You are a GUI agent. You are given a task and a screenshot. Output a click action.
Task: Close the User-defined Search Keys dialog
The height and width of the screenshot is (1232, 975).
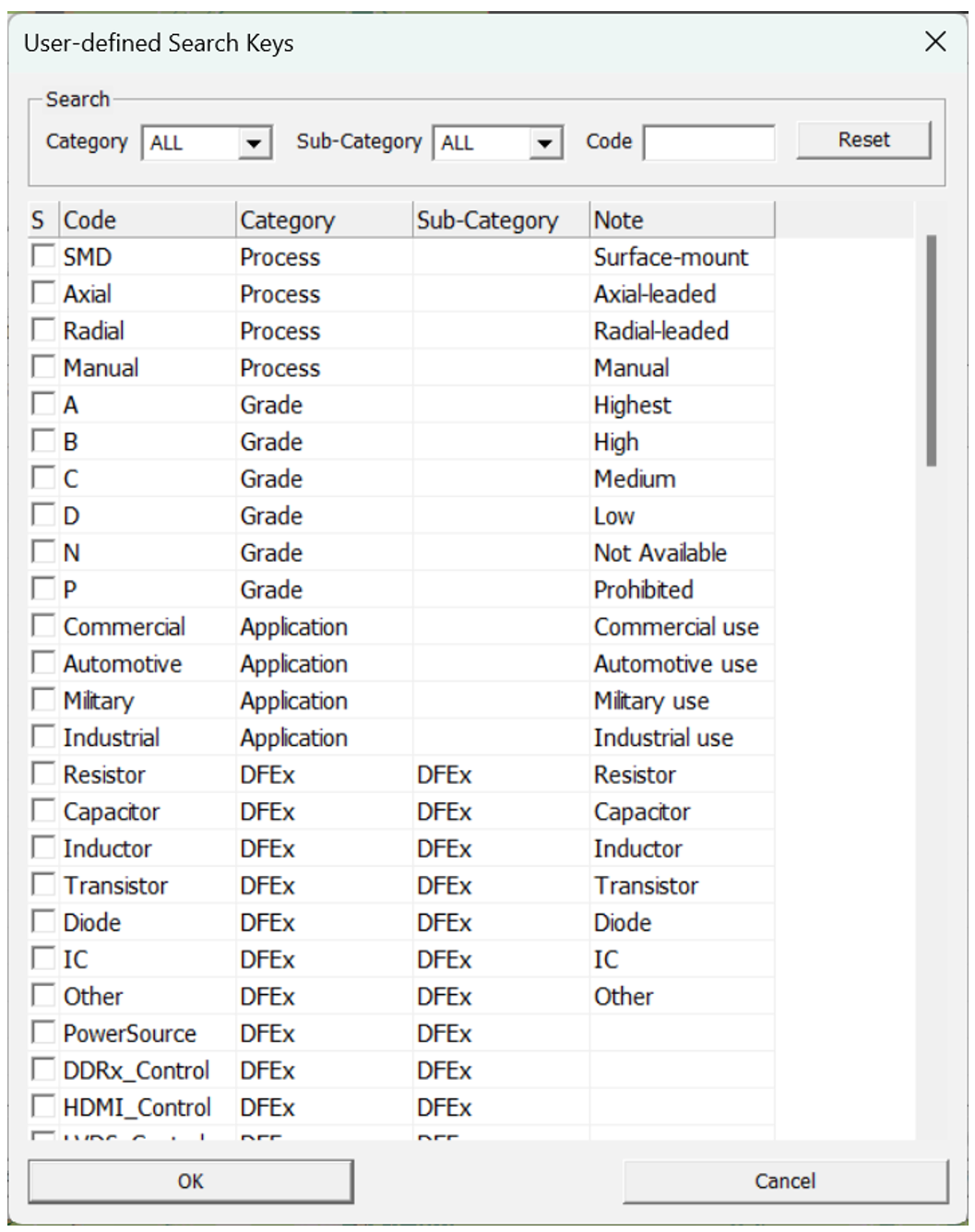coord(935,41)
